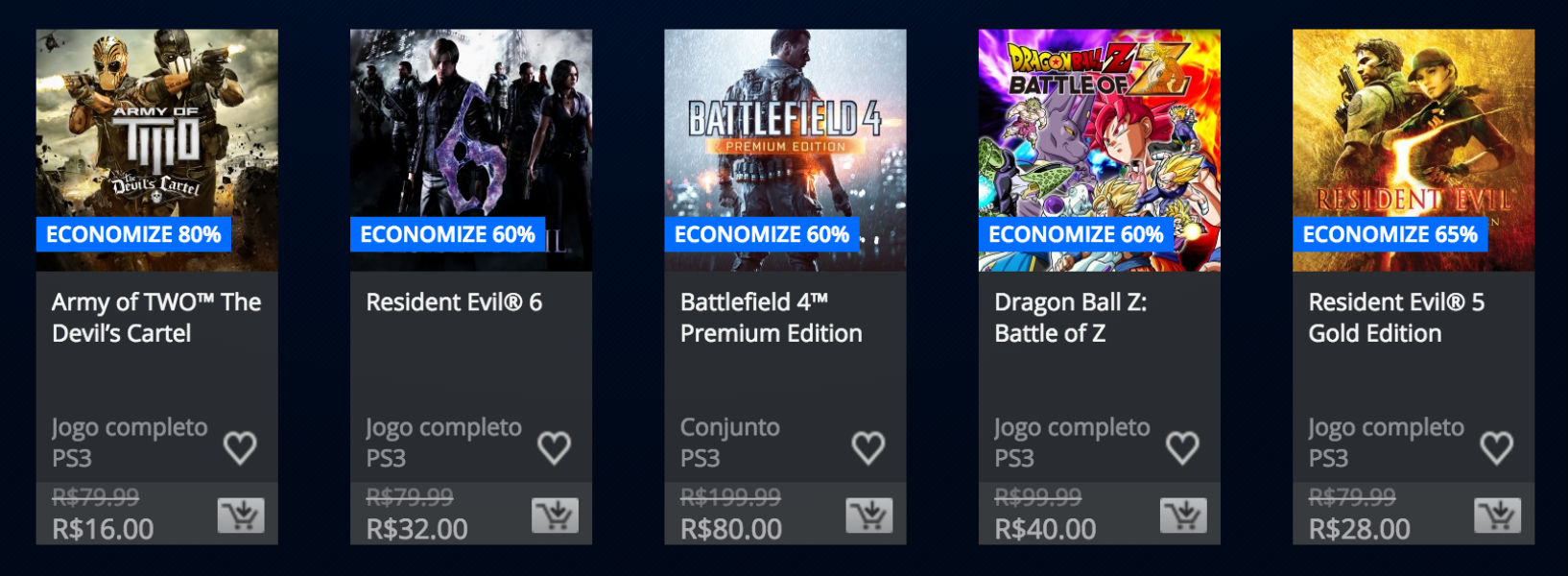Viewport: 1568px width, 576px height.
Task: Click the heart icon on Dragon Ball Z card
Action: (x=1182, y=447)
